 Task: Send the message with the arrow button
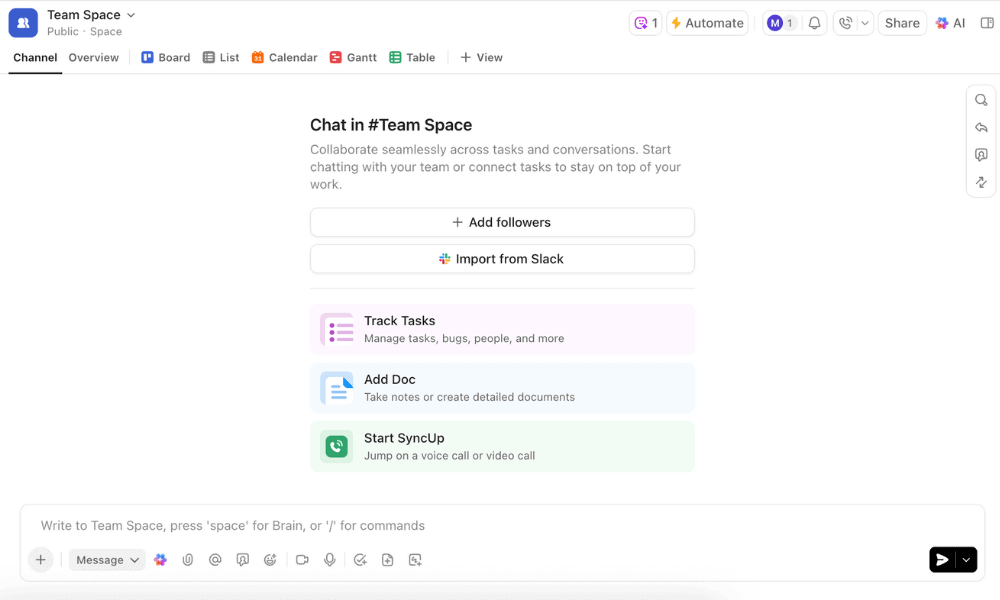point(942,560)
